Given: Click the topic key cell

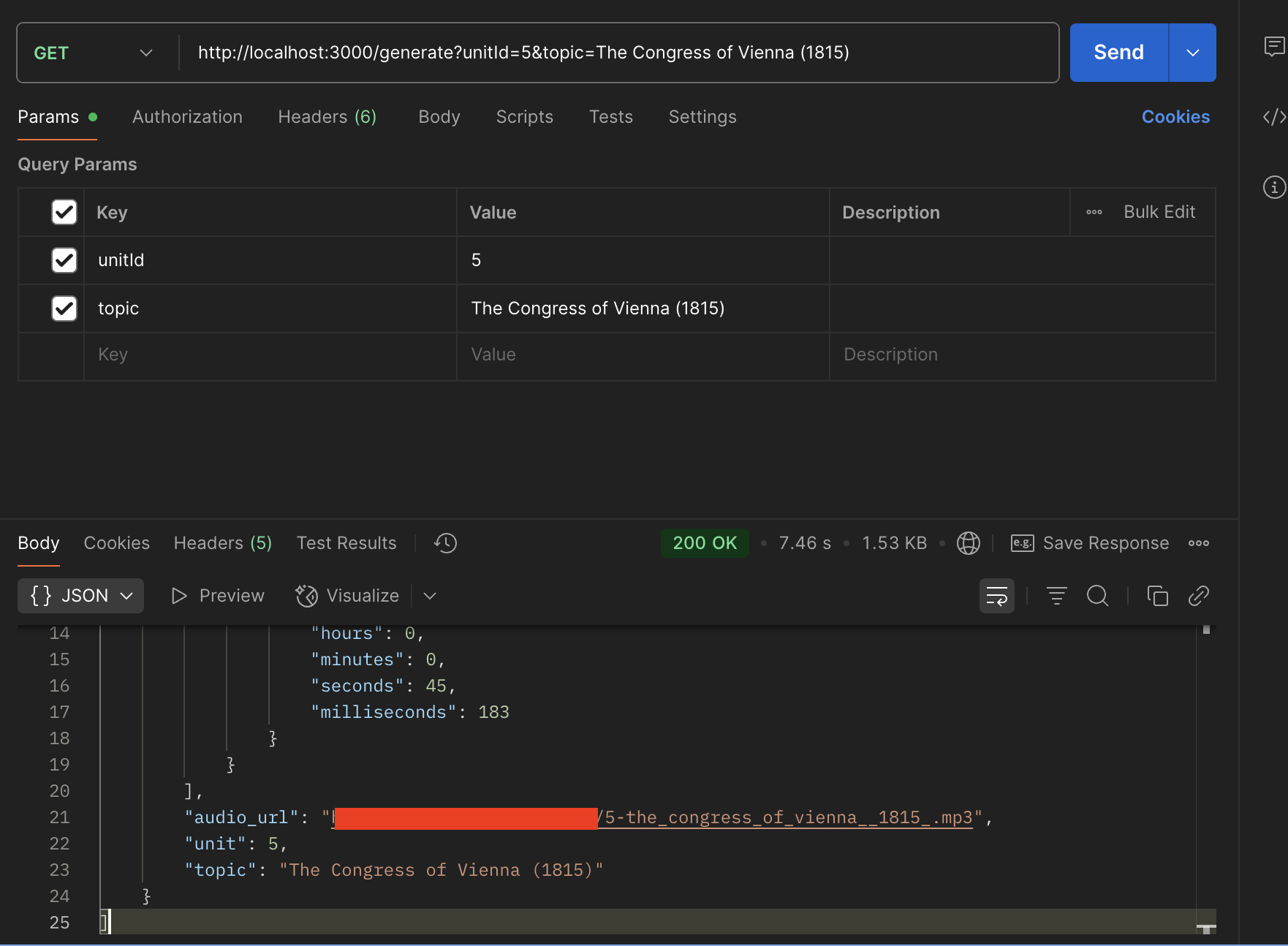Looking at the screenshot, I should 270,309.
